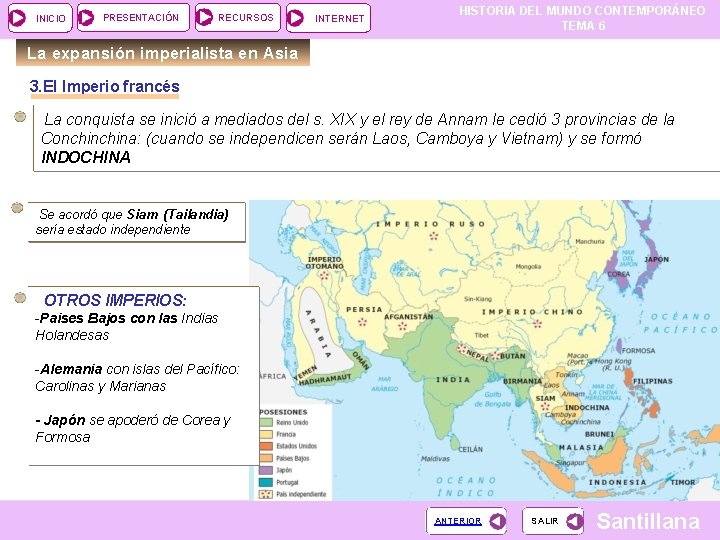Image resolution: width=720 pixels, height=540 pixels.
Task: Click the 'HADHRAMAUT' label on the map
Action: click(x=325, y=380)
